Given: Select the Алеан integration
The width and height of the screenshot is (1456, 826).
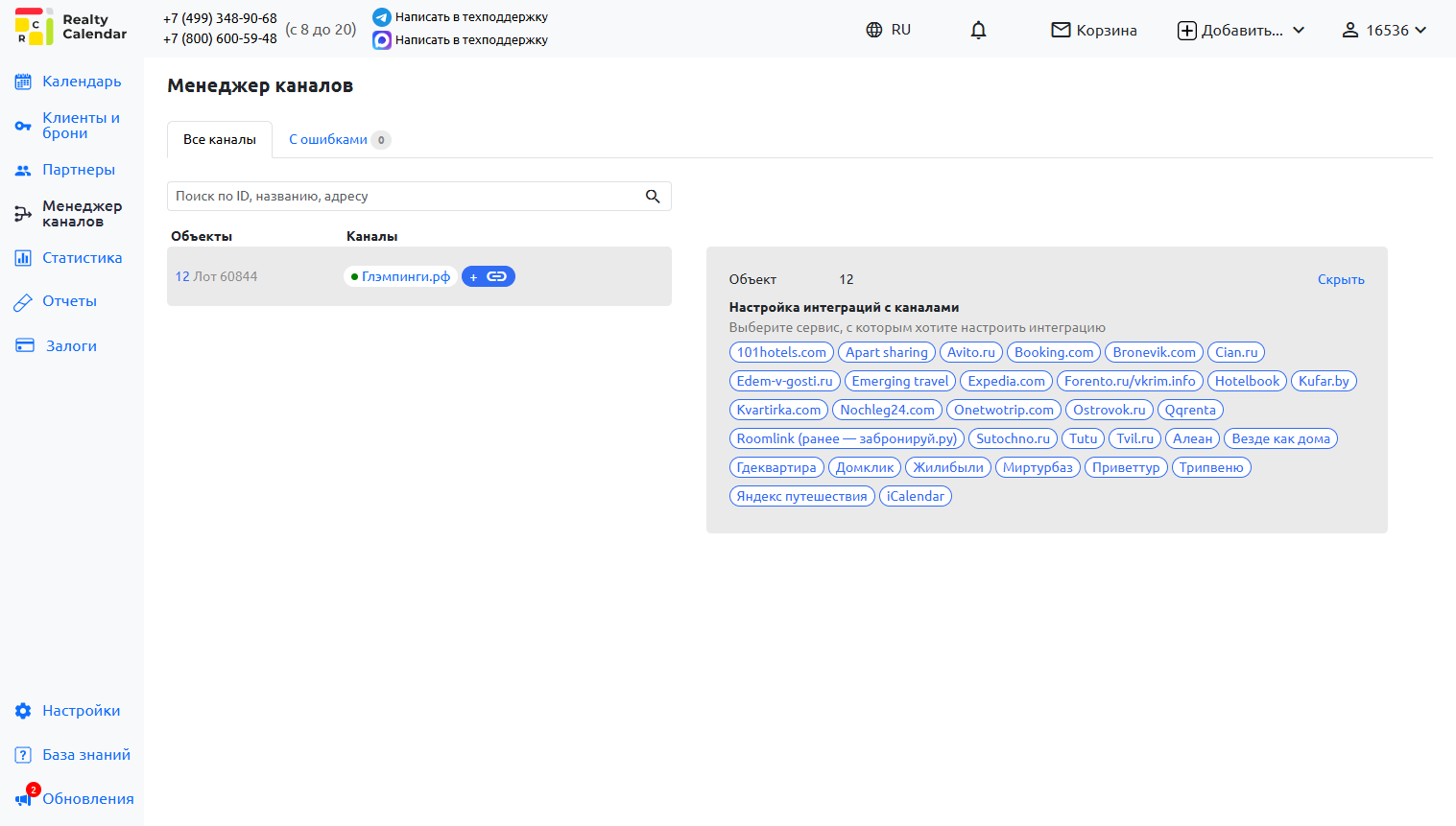Looking at the screenshot, I should pyautogui.click(x=1192, y=438).
